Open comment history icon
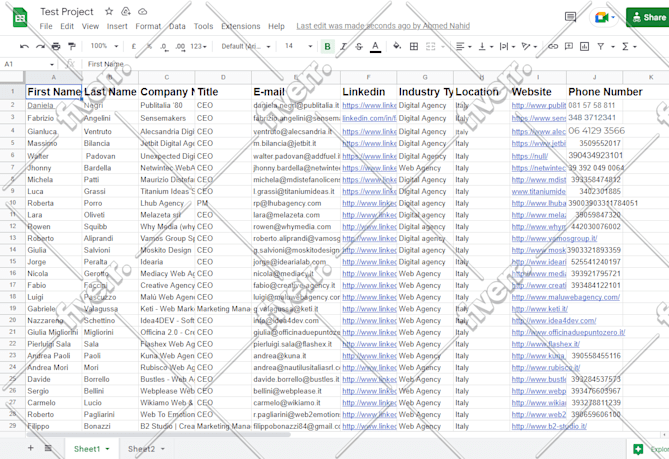Viewport: 669px width, 459px height. 570,17
